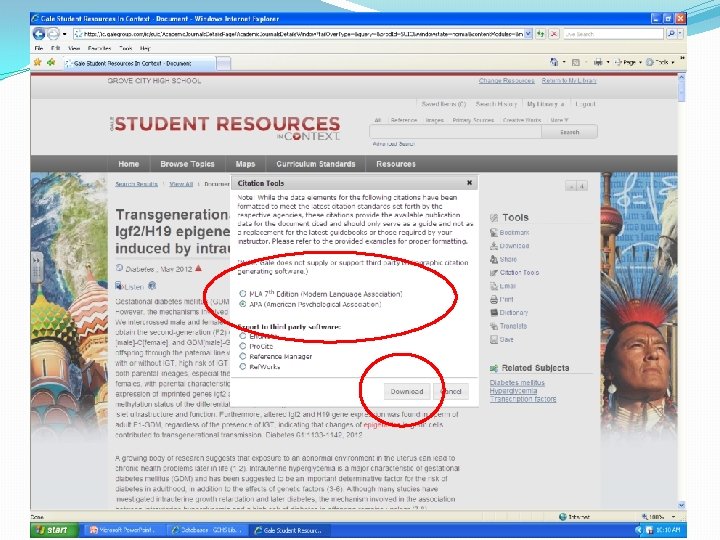Click the site search input field
Image resolution: width=720 pixels, height=540 pixels.
455,132
